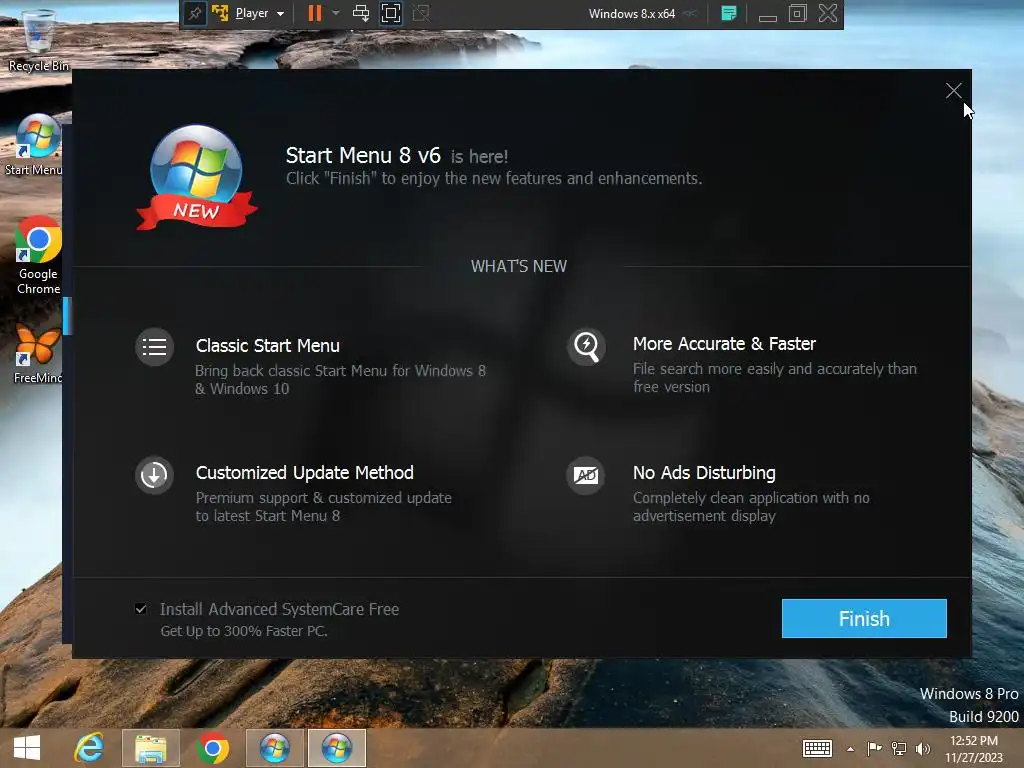Click the first Start Menu 8 taskbar icon
This screenshot has width=1024, height=768.
[274, 748]
